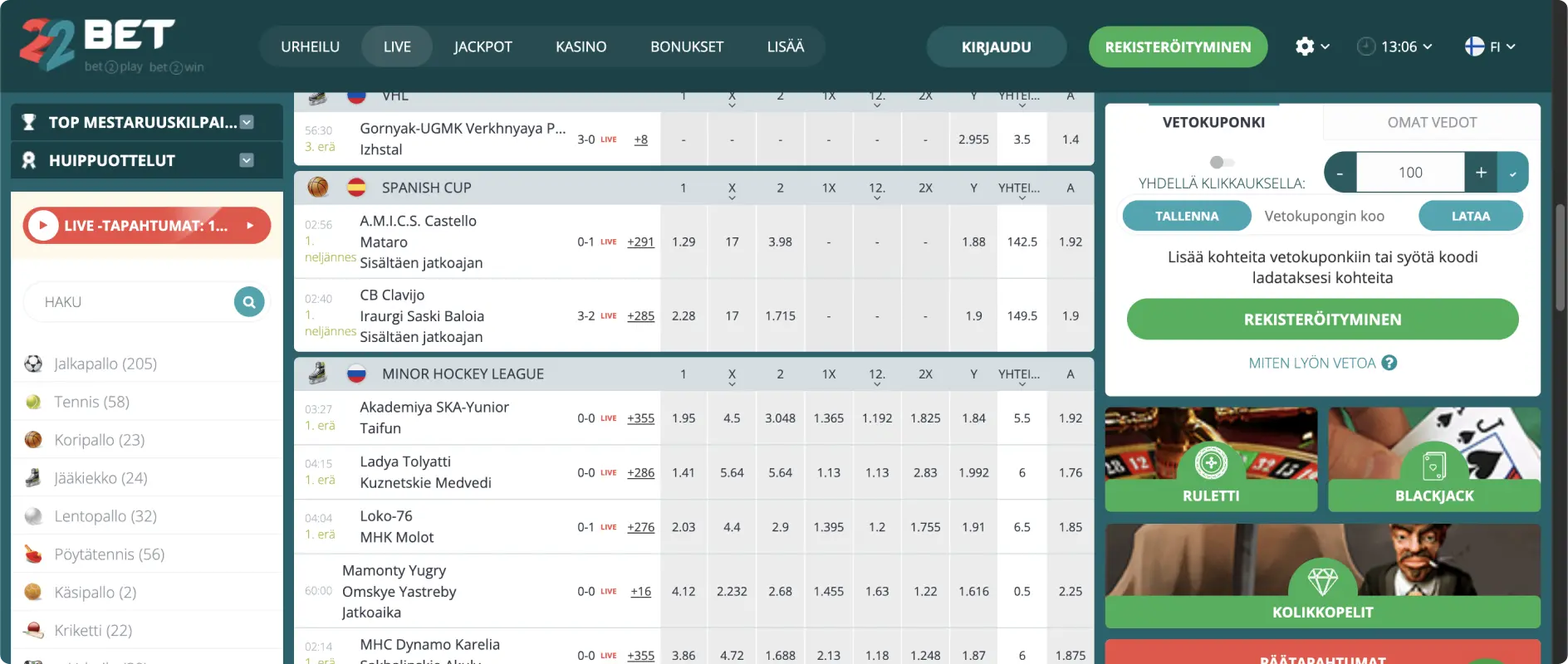
Task: Click the KIRJAUDU login button
Action: click(x=997, y=46)
